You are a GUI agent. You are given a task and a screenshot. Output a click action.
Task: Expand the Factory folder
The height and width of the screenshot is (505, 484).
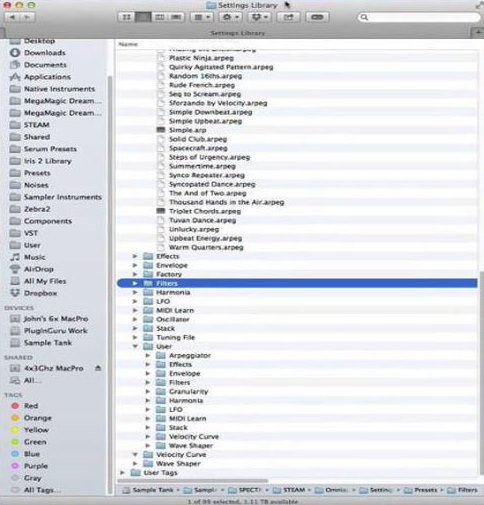pos(135,274)
